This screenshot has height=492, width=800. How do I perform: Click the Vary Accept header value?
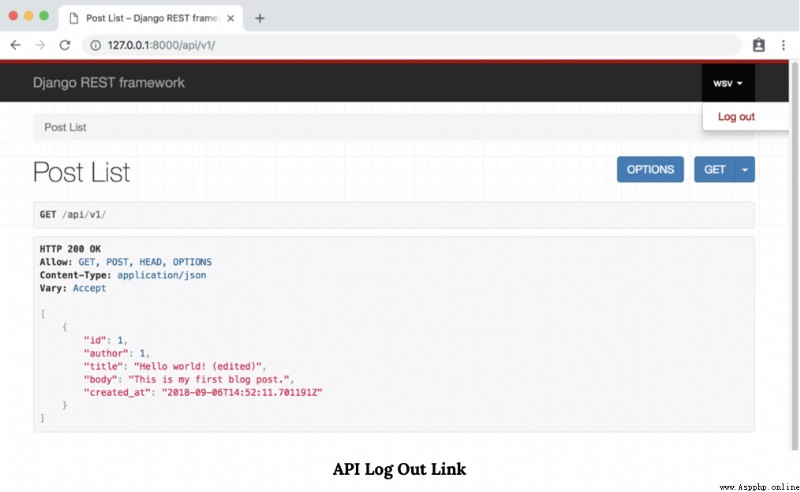pyautogui.click(x=89, y=288)
